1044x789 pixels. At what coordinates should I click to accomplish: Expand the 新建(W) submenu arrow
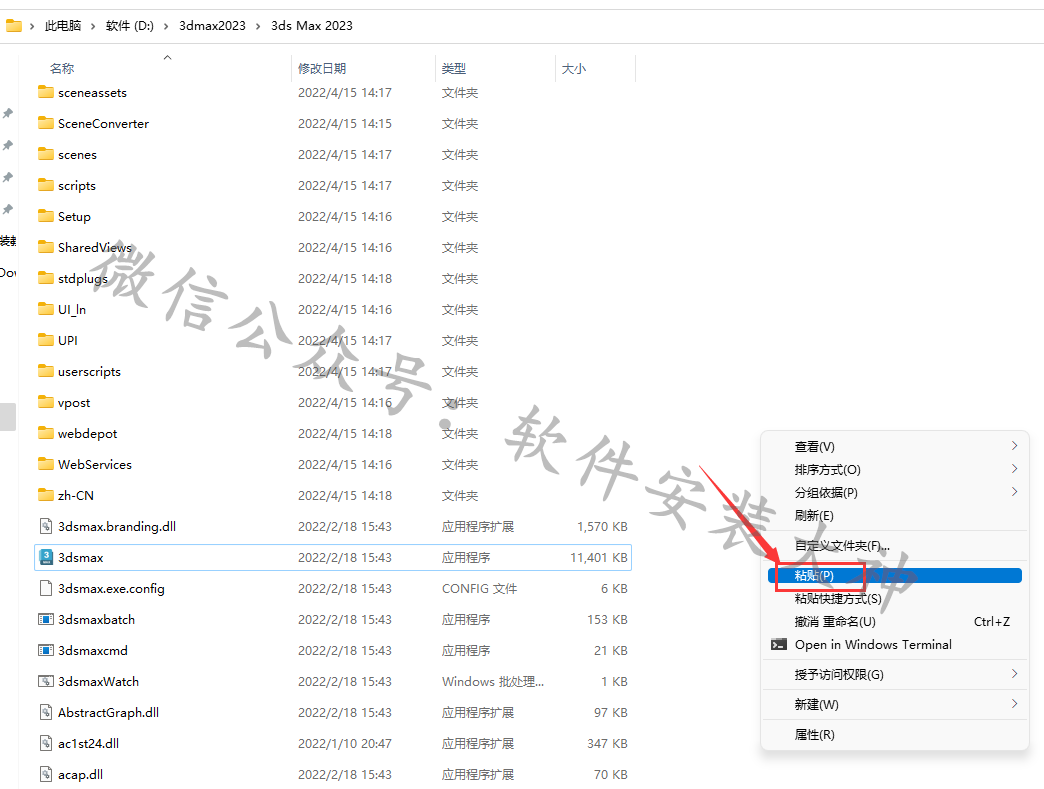(x=1014, y=703)
